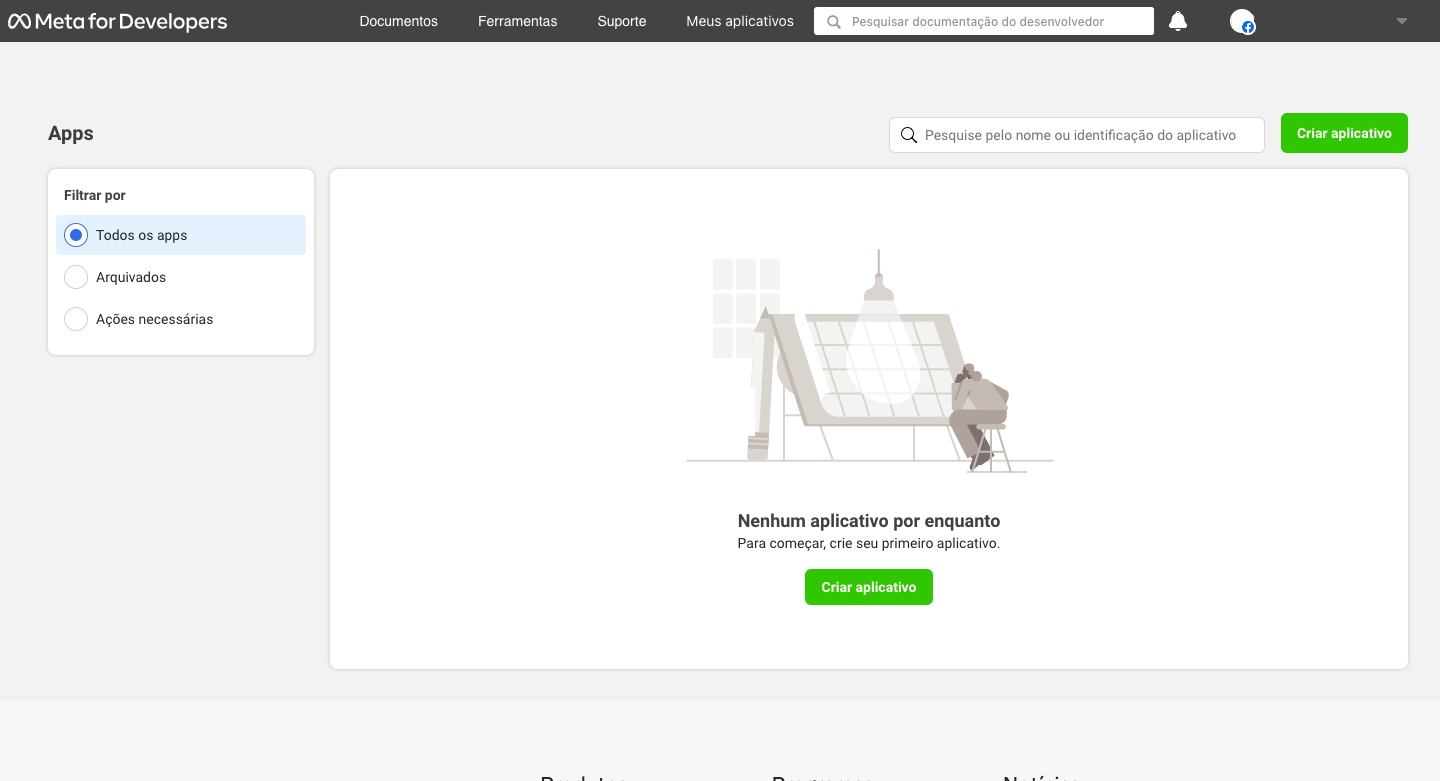Click the Meta for Developers logo
This screenshot has height=781, width=1440.
118,21
